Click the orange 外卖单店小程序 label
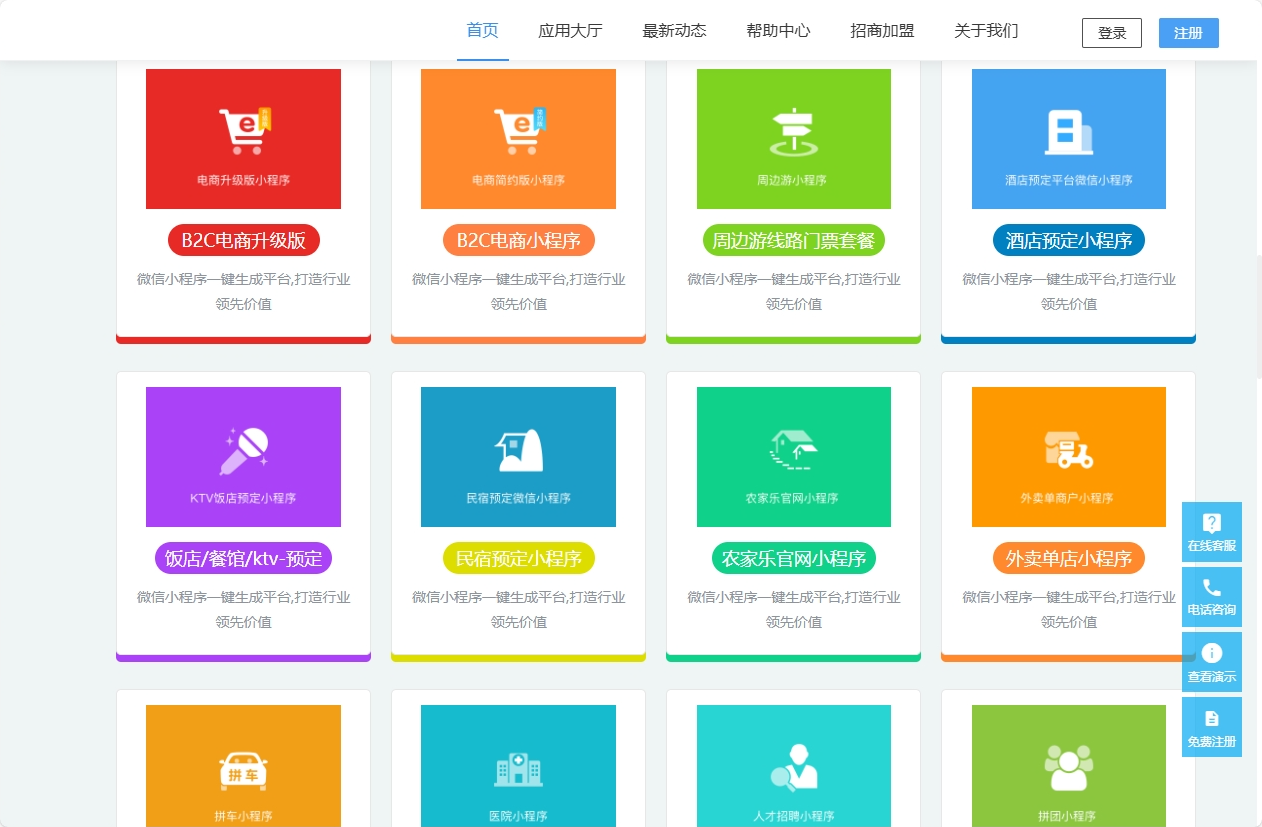The height and width of the screenshot is (827, 1262). pos(1069,559)
